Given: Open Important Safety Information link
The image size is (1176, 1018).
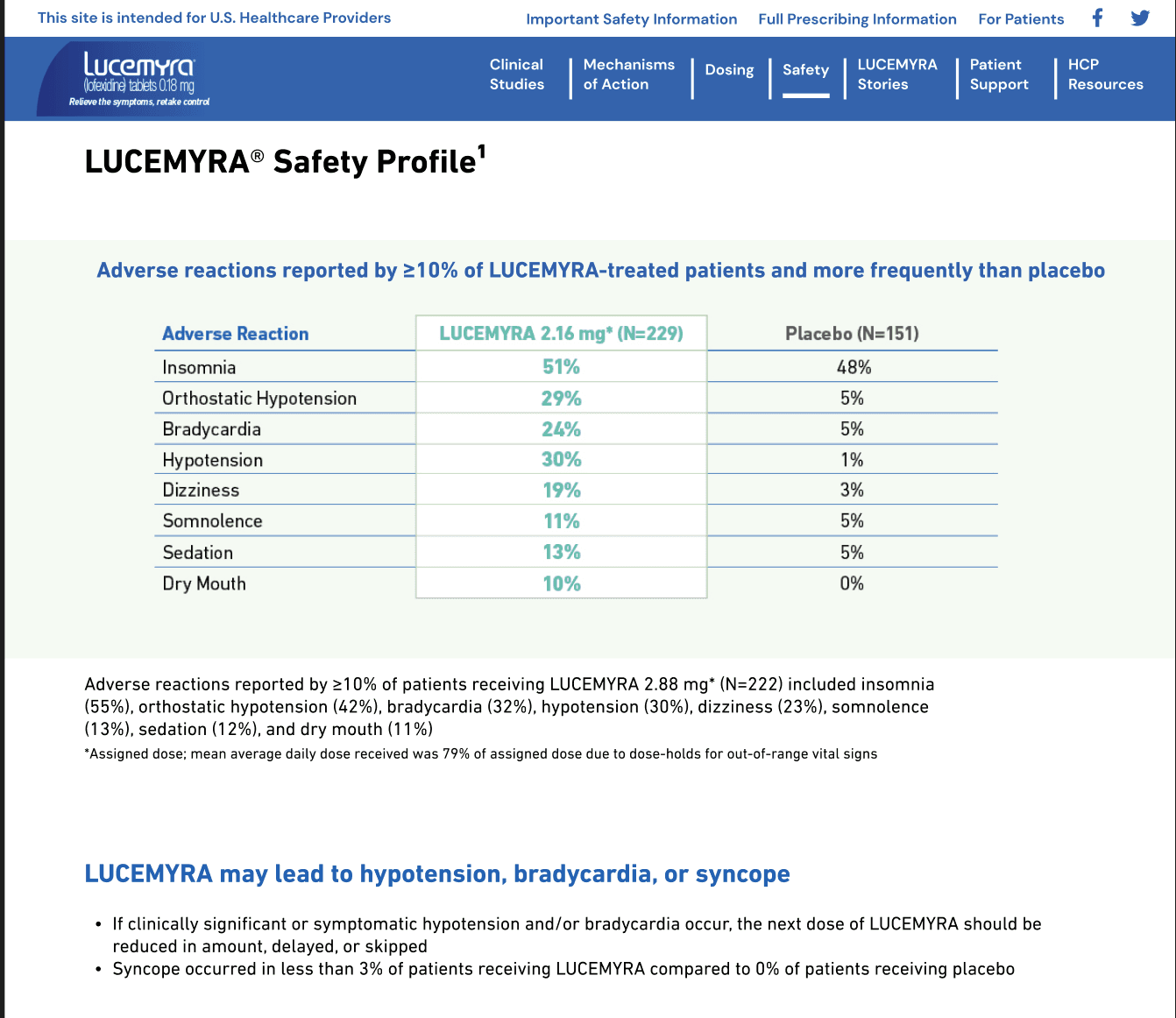Looking at the screenshot, I should (631, 19).
